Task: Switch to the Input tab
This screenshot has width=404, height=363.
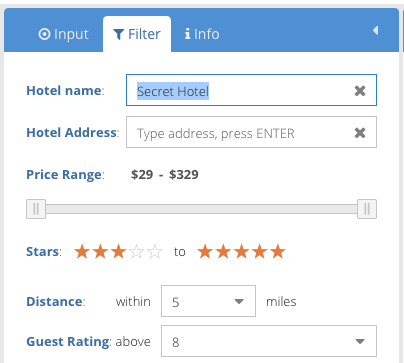Action: tap(64, 34)
